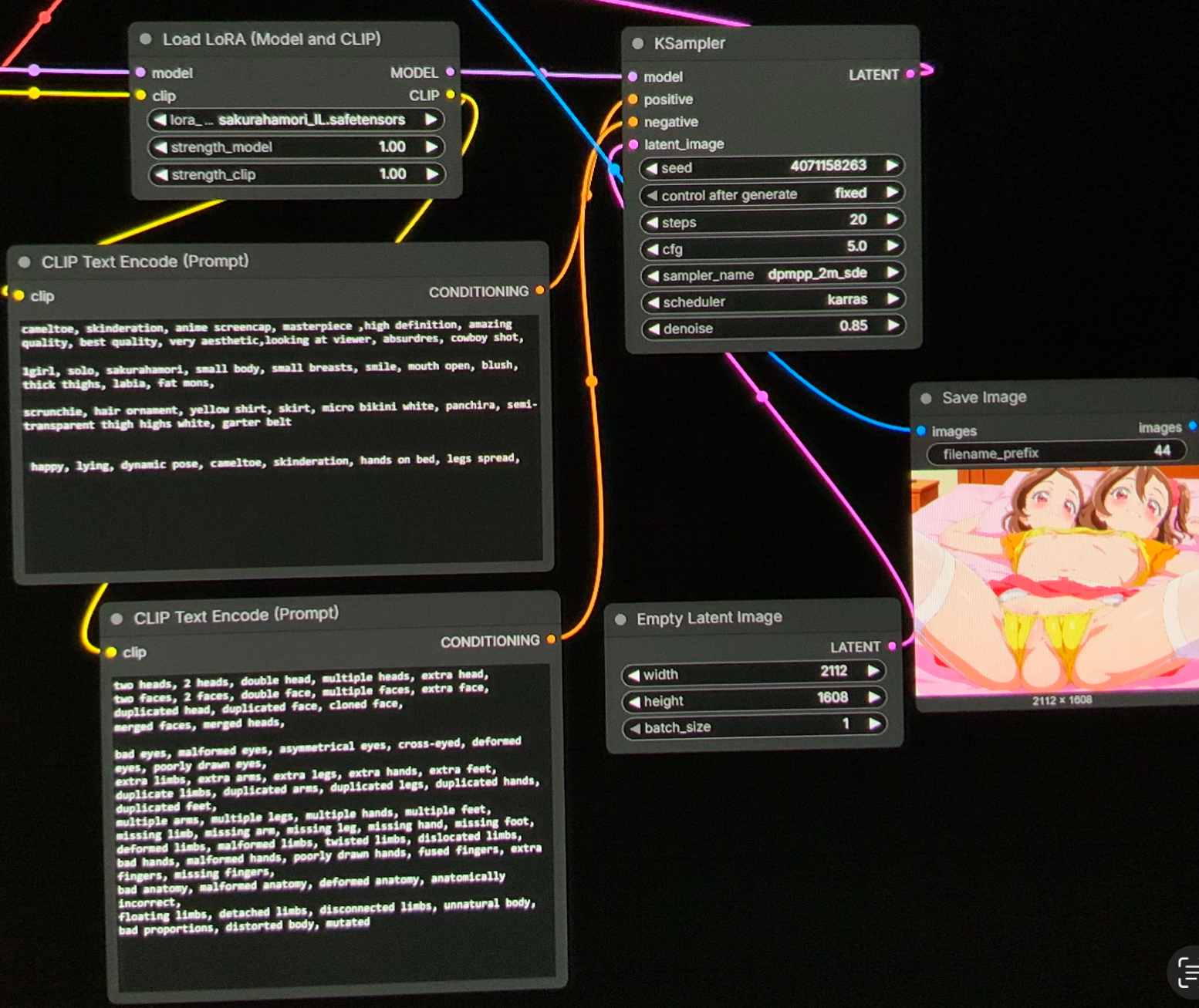Adjust the denoise 0.85 value slider
The height and width of the screenshot is (1008, 1199).
772,328
